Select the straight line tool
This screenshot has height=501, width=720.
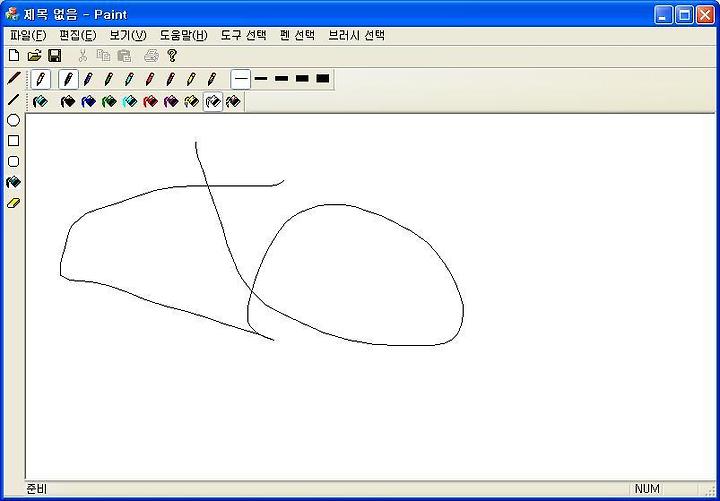[x=14, y=99]
